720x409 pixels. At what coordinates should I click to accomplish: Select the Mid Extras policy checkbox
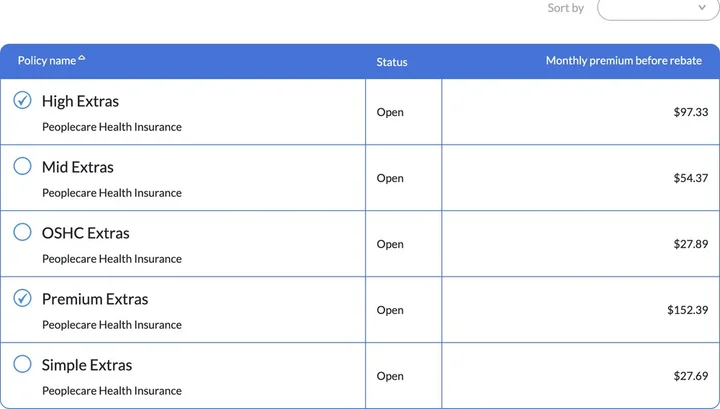[x=22, y=166]
